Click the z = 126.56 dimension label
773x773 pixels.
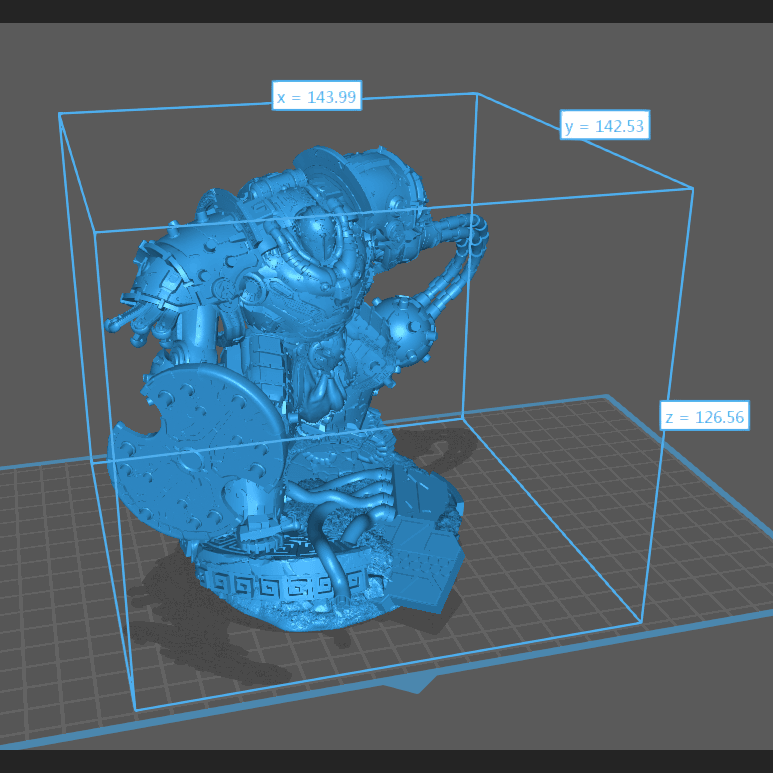pyautogui.click(x=705, y=417)
